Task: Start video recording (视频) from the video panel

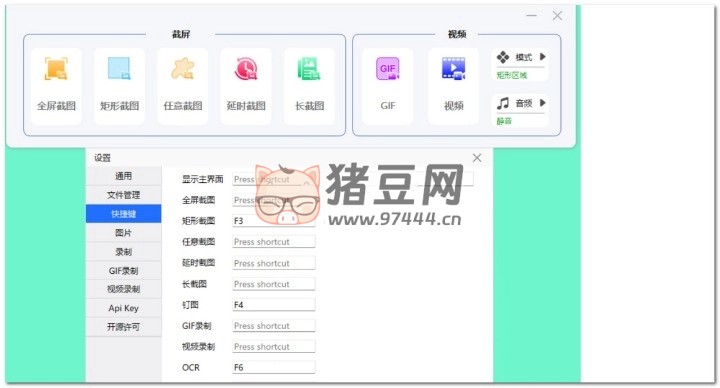Action: coord(454,86)
